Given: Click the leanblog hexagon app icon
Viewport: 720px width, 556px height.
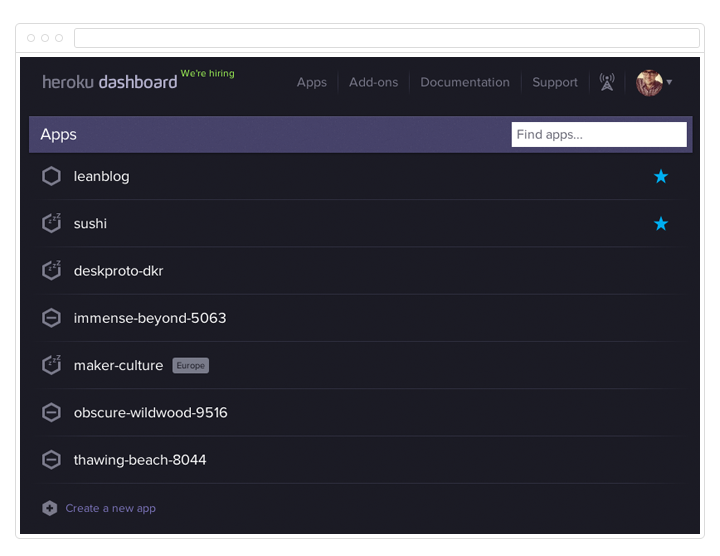Looking at the screenshot, I should [x=51, y=176].
